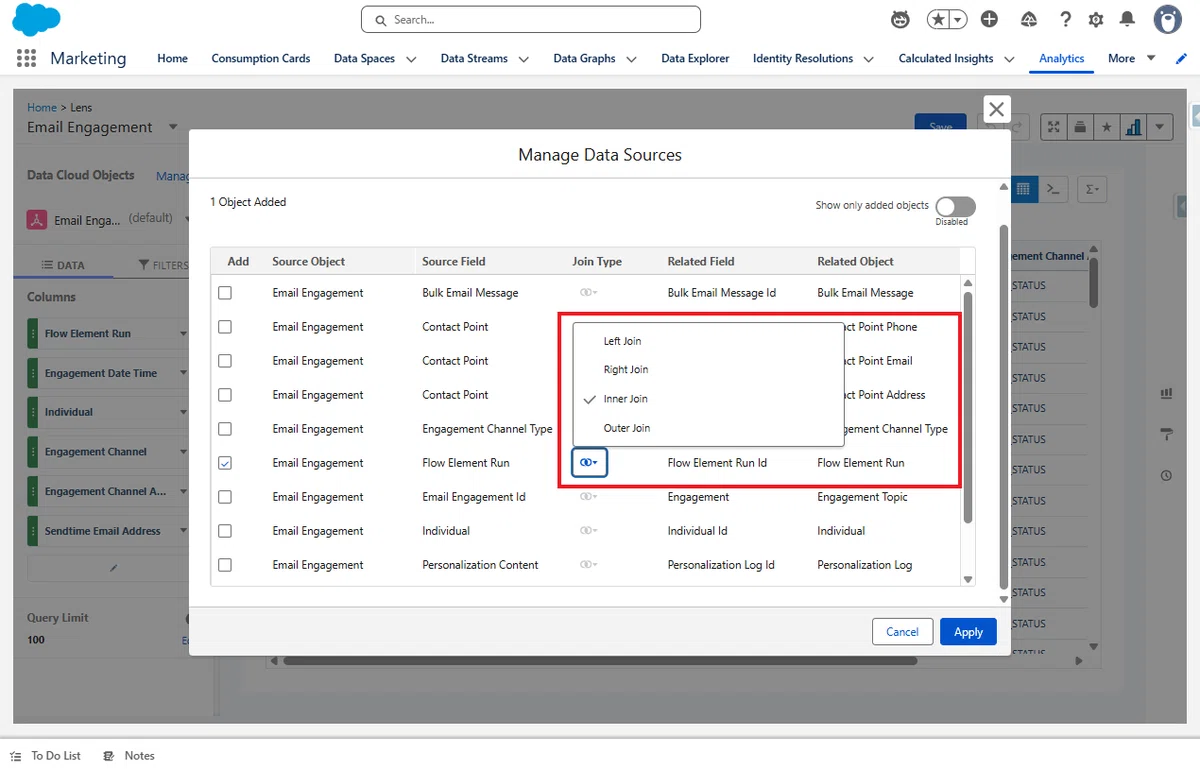Click the Email Engagement object icon under Data Cloud Objects
1200x769 pixels.
pos(37,220)
